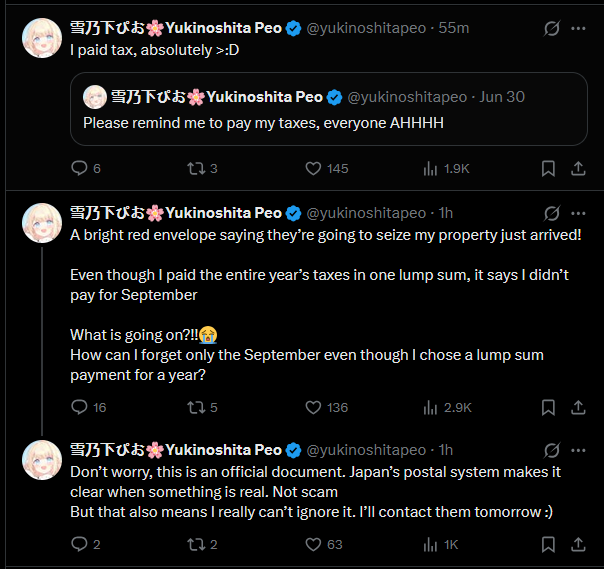This screenshot has width=604, height=569.
Task: Open more options on "Don't worry" tweet
Action: pyautogui.click(x=578, y=450)
